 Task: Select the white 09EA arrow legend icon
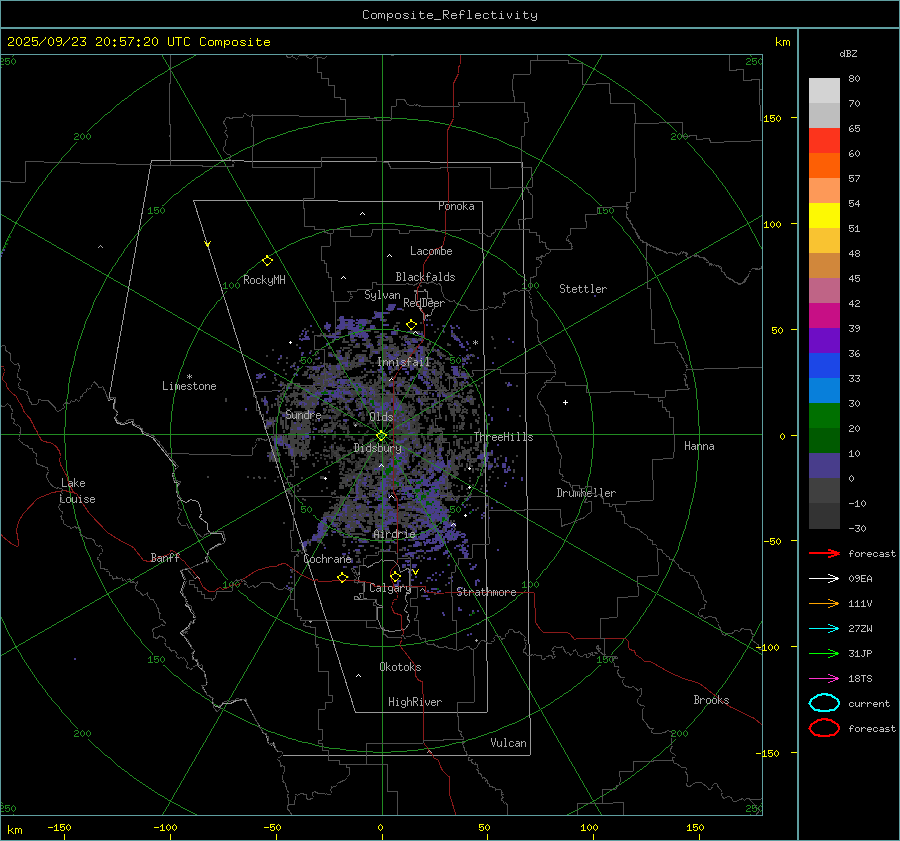(x=823, y=578)
